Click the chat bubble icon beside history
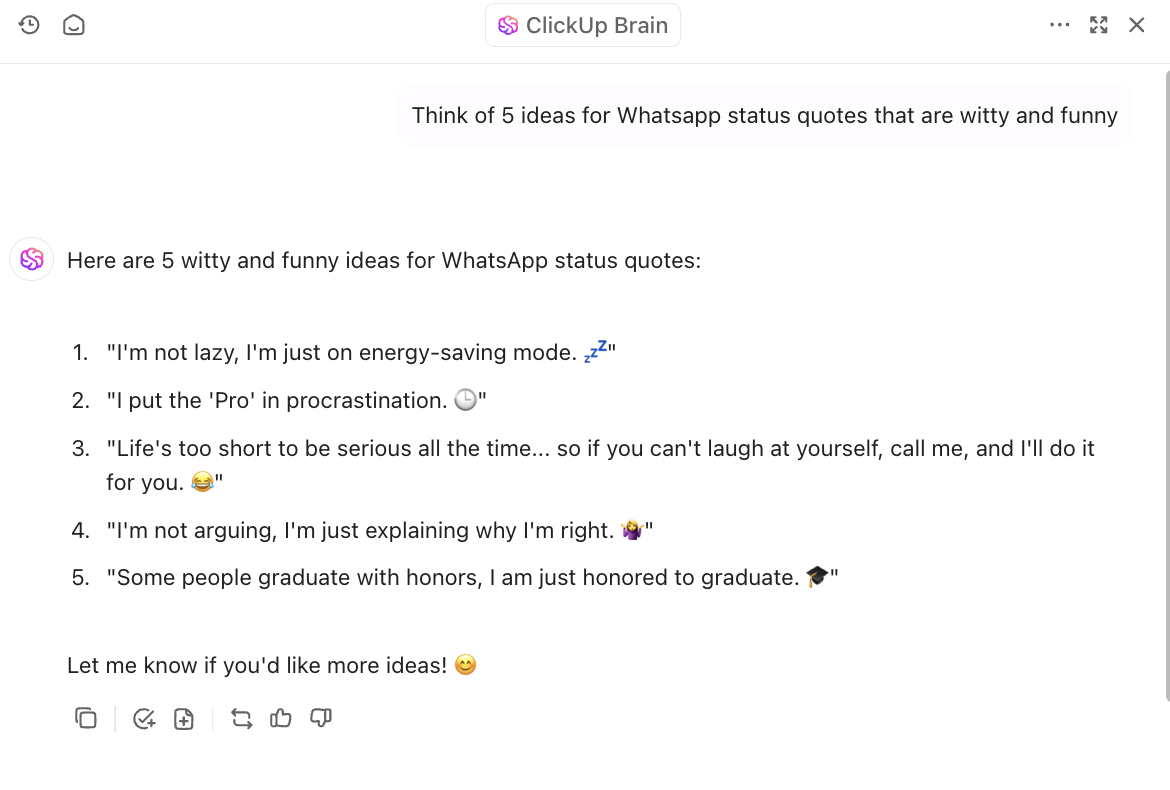This screenshot has height=790, width=1170. click(73, 25)
